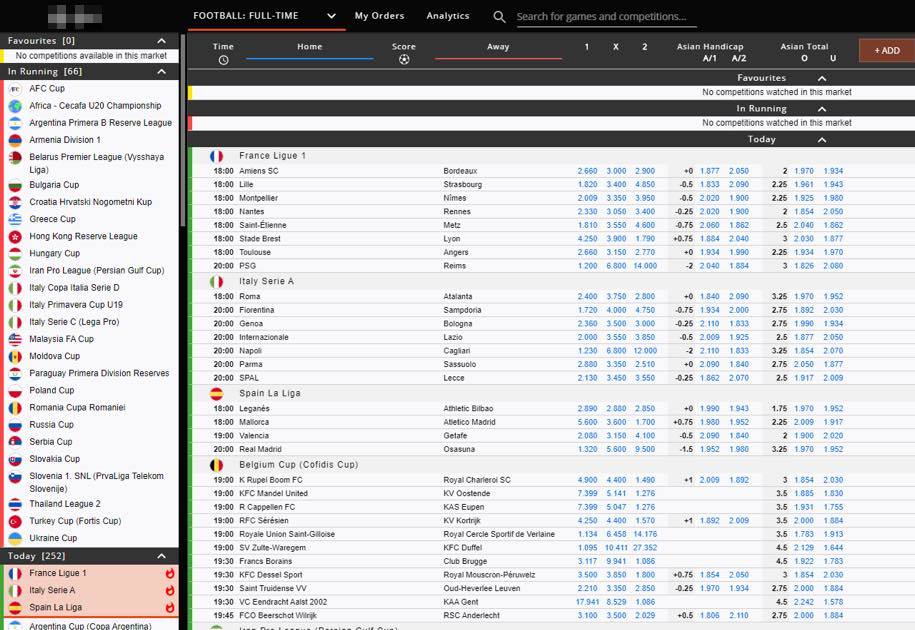Collapse the sidebar Favourites [0] section
The height and width of the screenshot is (630, 915).
[162, 41]
